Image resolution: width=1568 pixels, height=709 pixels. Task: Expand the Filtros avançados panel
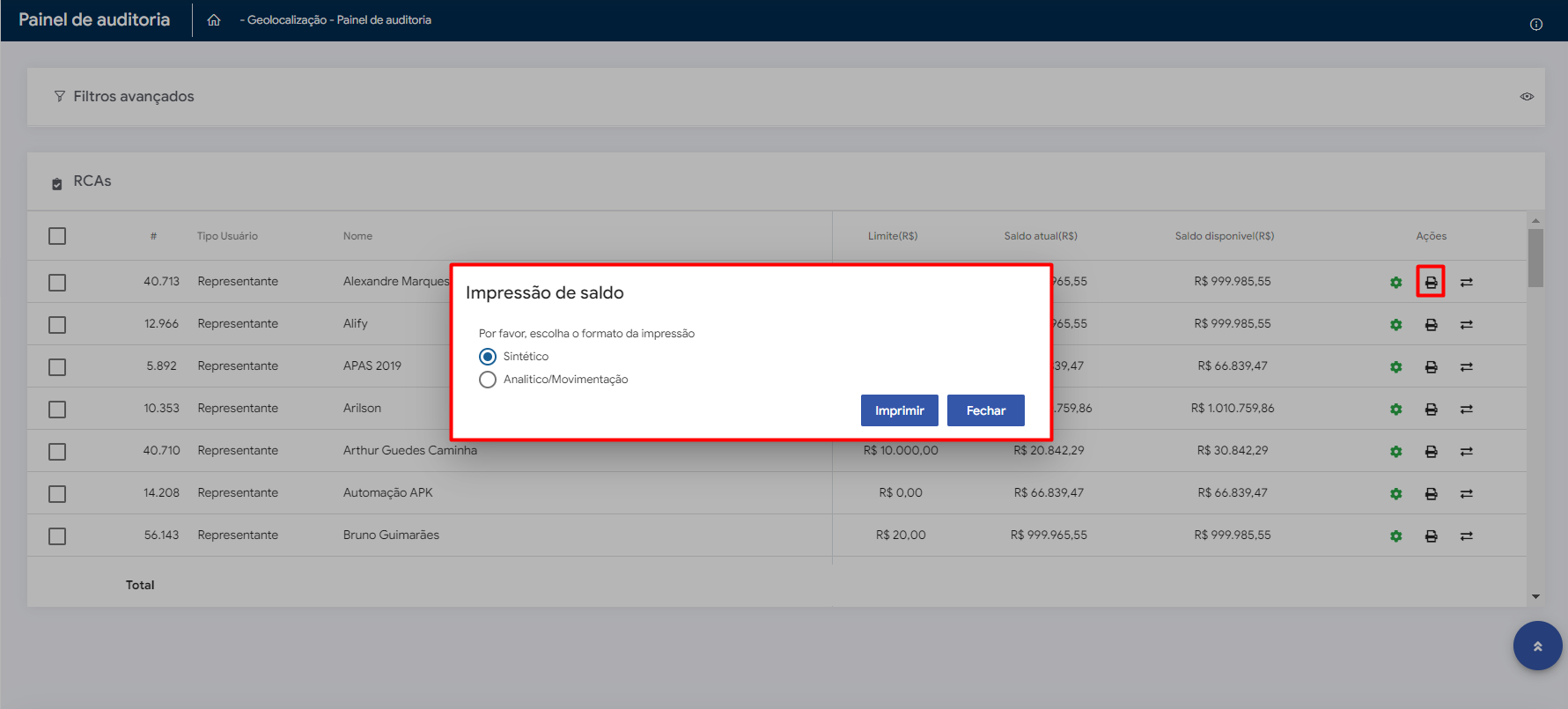(133, 97)
